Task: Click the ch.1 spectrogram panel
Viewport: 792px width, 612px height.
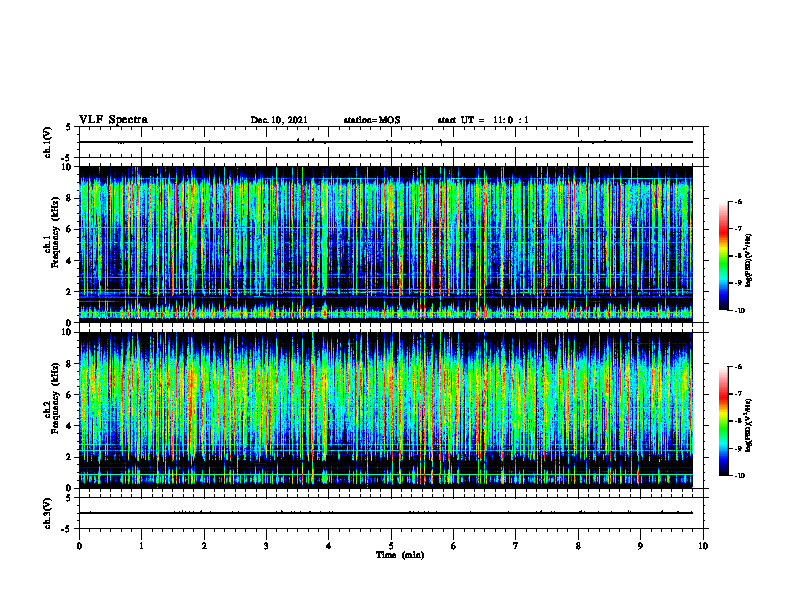Action: (386, 244)
